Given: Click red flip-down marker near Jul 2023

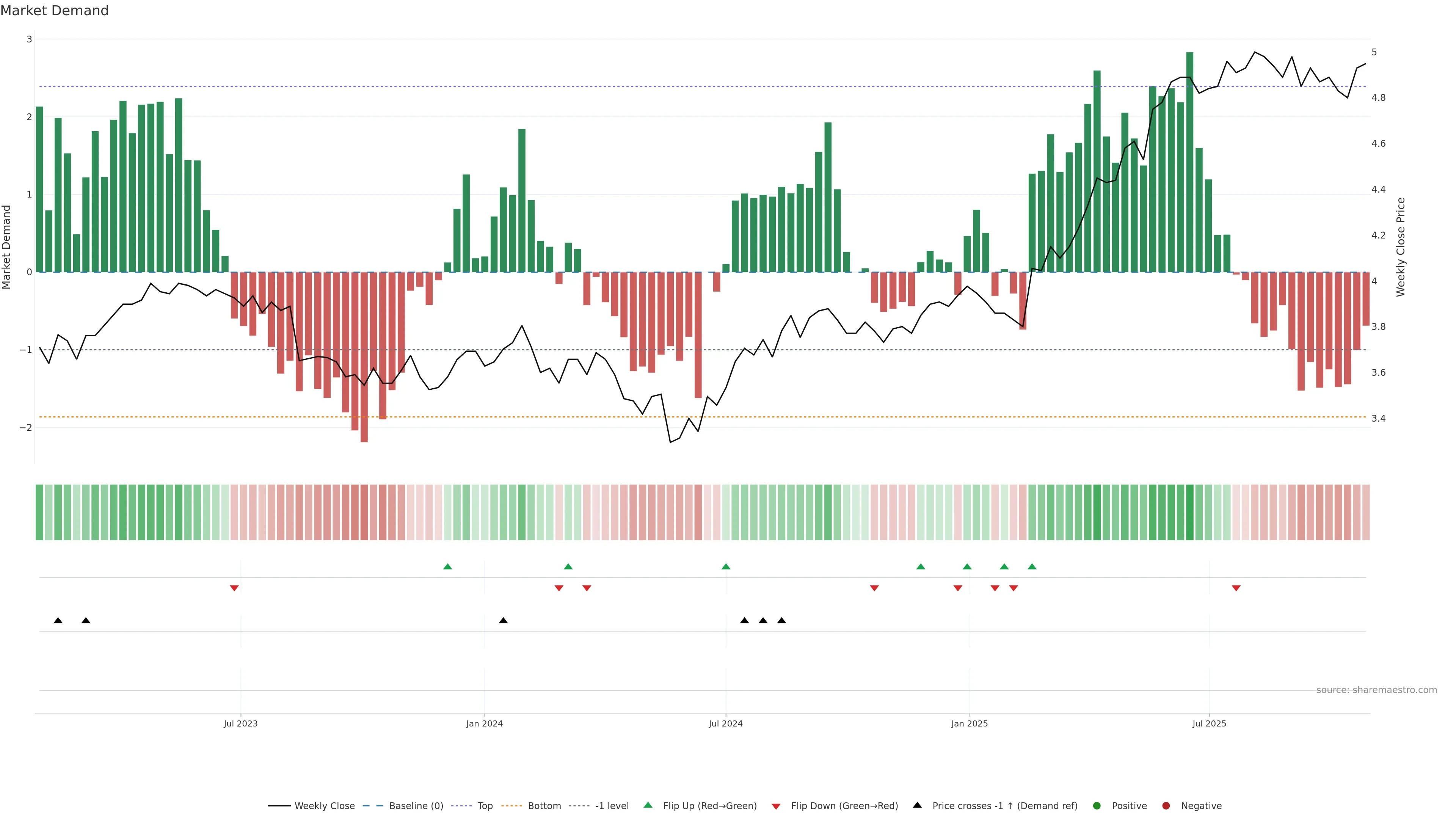Looking at the screenshot, I should 234,588.
